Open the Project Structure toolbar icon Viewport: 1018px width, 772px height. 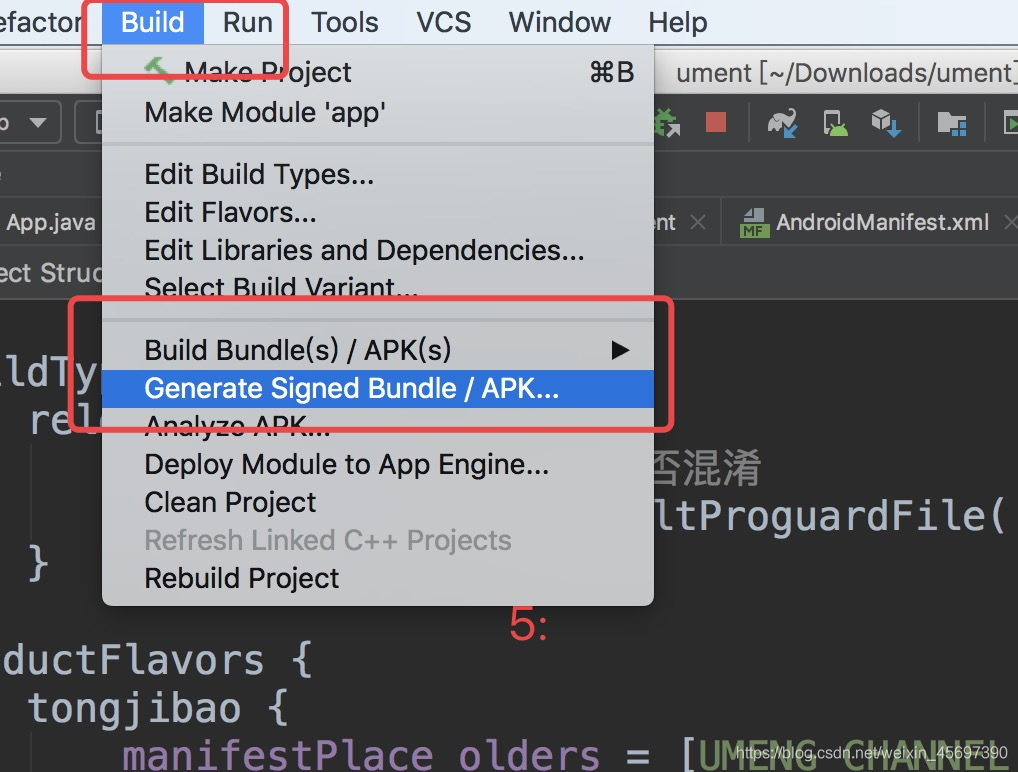952,123
